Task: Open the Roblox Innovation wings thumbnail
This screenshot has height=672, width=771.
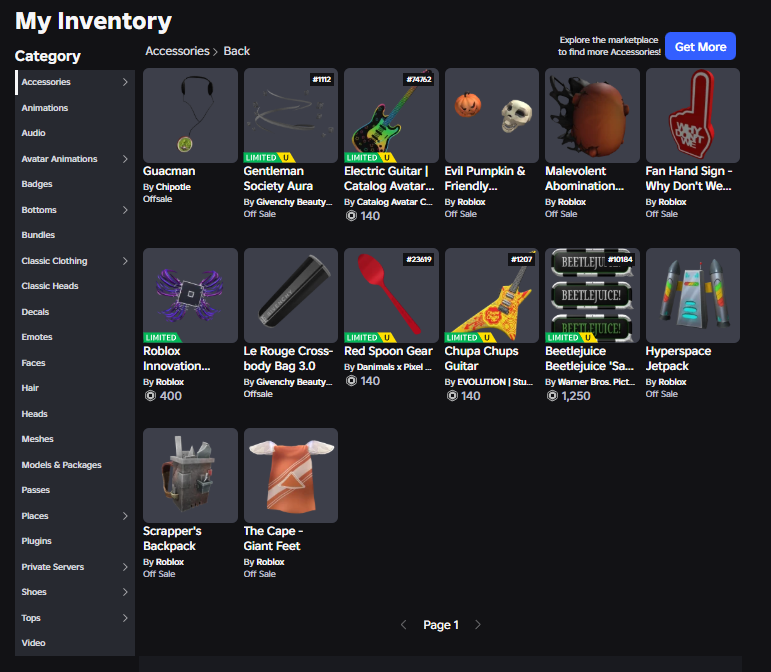Action: 190,295
